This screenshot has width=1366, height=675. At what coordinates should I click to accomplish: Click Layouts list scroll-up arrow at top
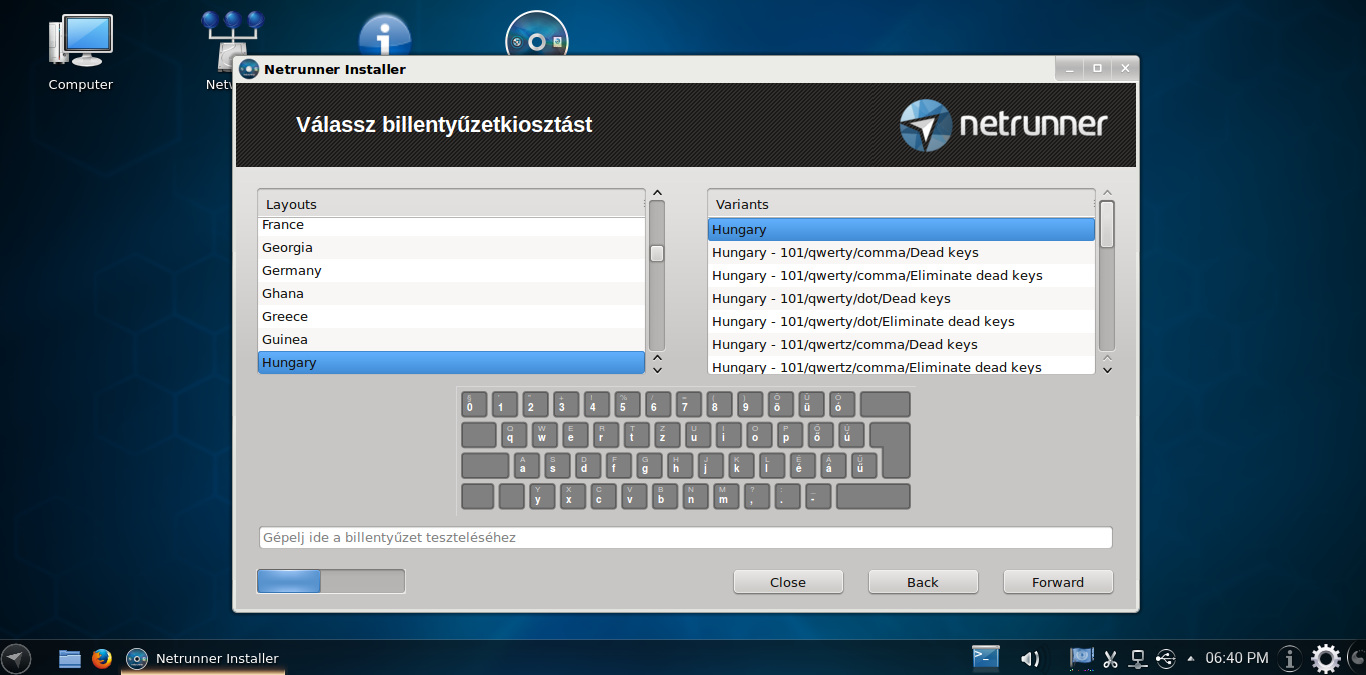657,193
